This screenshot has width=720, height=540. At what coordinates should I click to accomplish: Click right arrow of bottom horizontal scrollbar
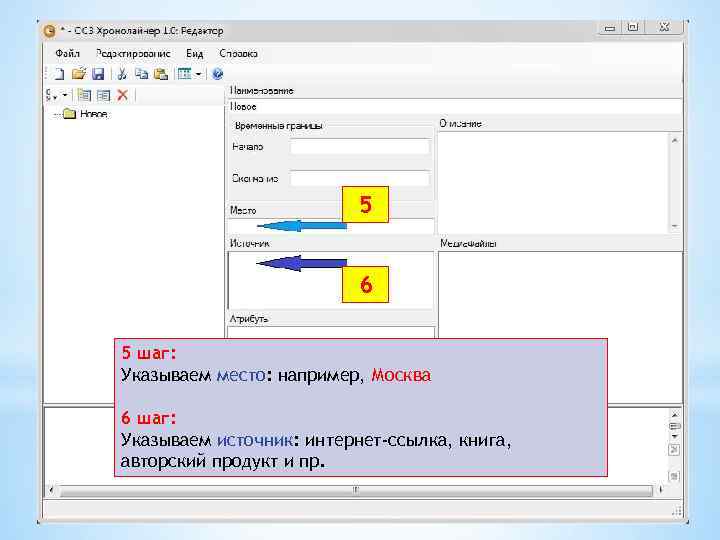661,490
